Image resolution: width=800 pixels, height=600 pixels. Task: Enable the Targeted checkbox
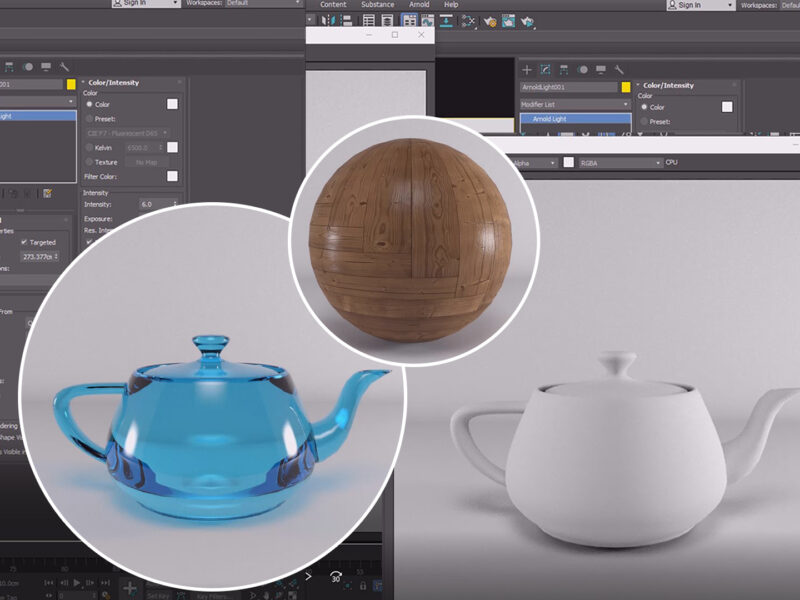pos(24,242)
